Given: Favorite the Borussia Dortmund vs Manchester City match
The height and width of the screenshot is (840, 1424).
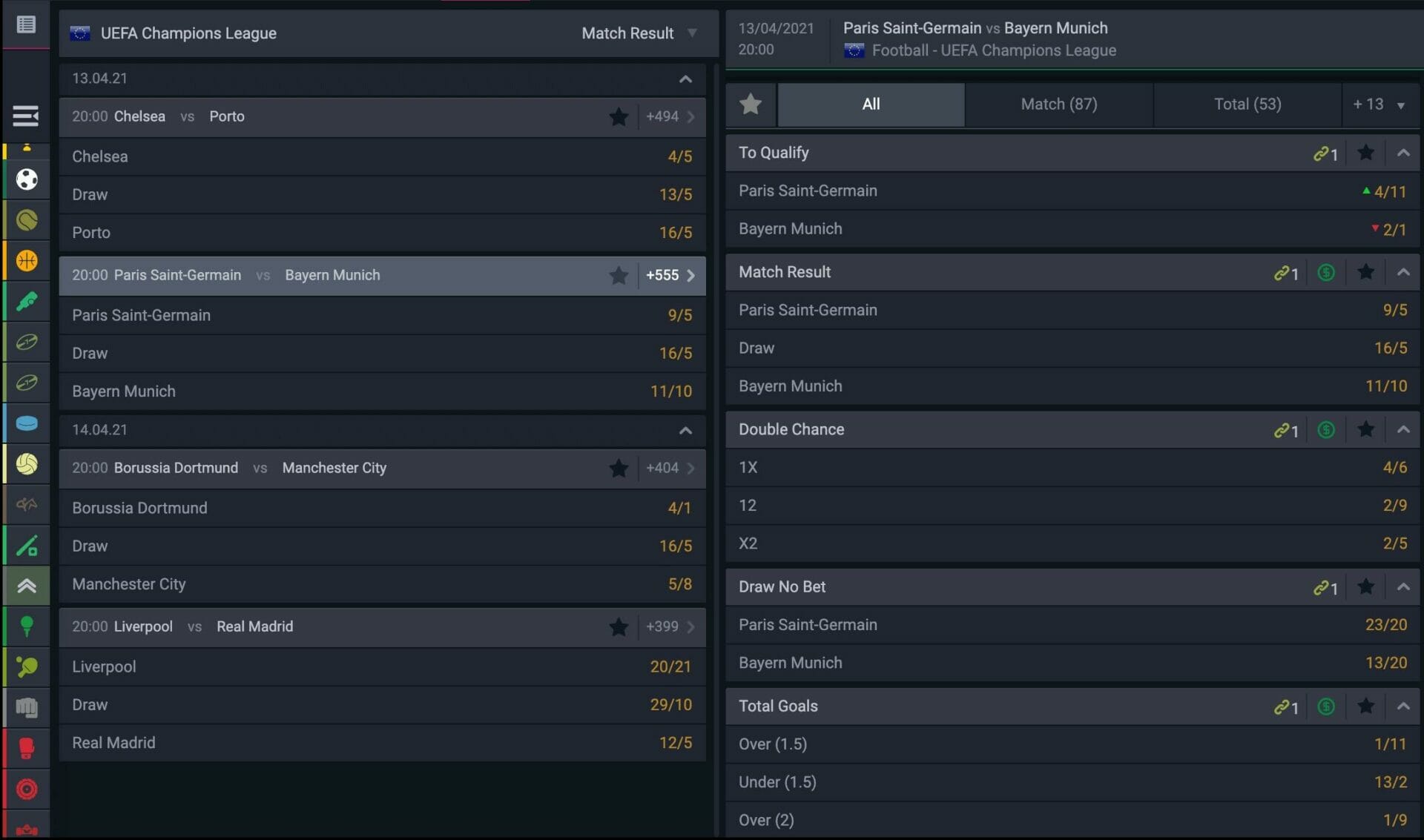Looking at the screenshot, I should pyautogui.click(x=619, y=468).
